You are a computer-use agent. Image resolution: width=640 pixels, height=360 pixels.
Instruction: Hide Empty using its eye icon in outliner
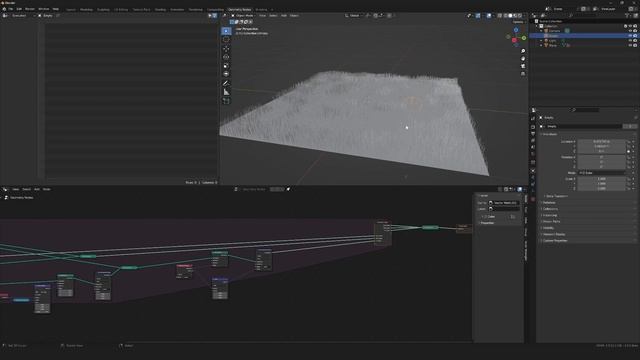pos(630,36)
